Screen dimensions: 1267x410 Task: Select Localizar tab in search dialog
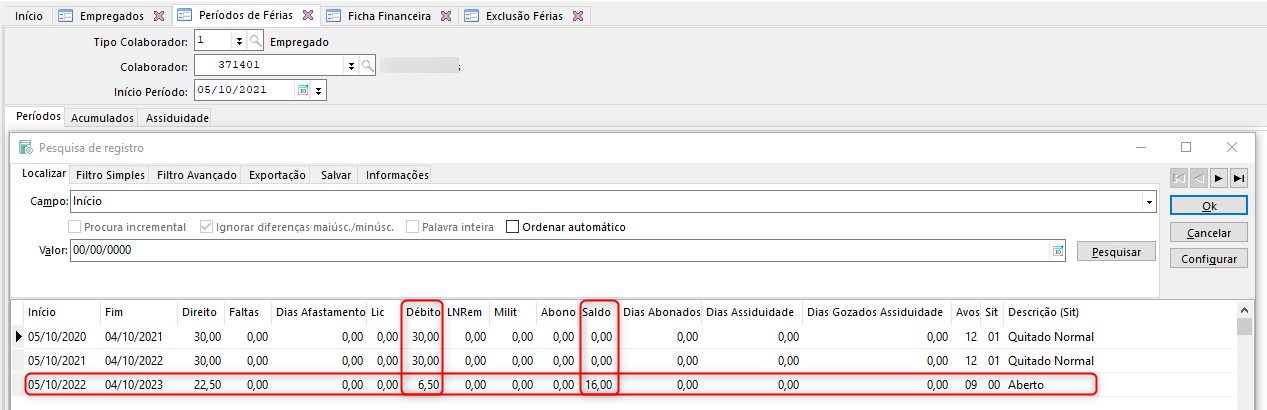point(44,174)
